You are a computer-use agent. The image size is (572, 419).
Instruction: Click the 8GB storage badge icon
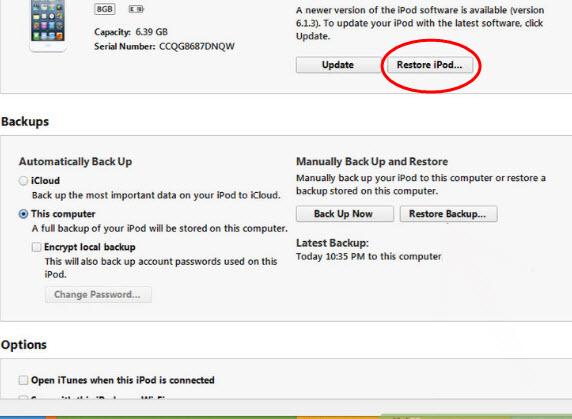click(105, 9)
